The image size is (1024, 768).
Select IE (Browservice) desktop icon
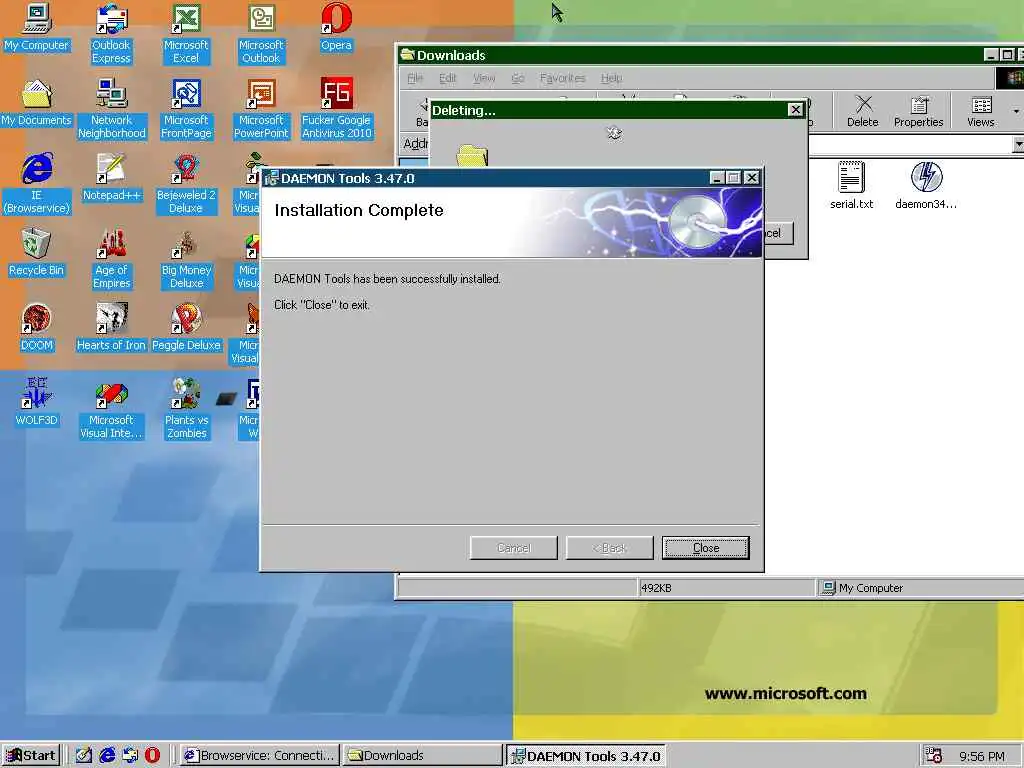[37, 184]
